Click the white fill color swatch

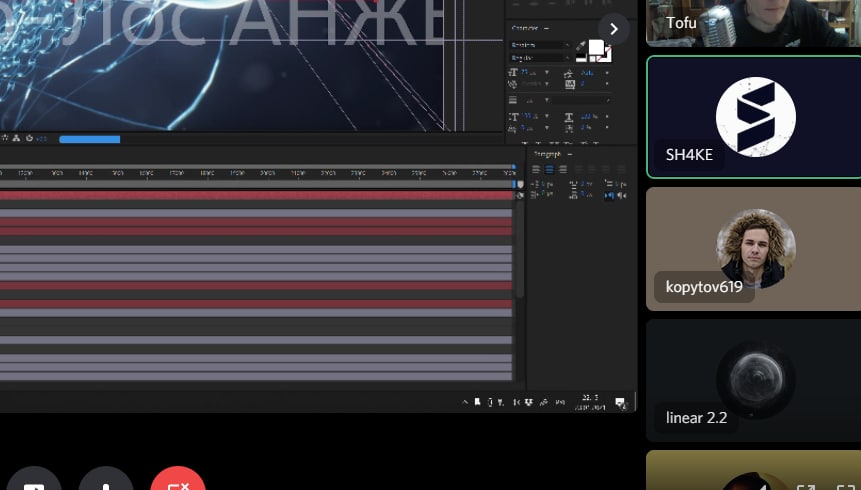596,47
